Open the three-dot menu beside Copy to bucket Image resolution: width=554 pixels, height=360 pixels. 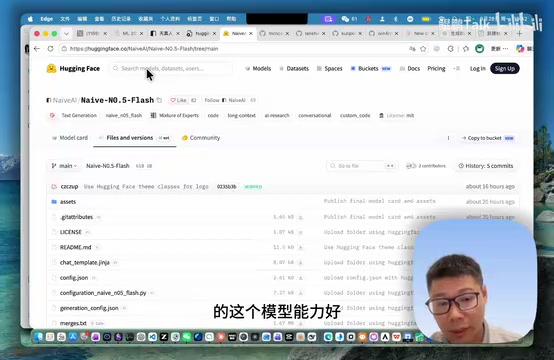pos(448,138)
